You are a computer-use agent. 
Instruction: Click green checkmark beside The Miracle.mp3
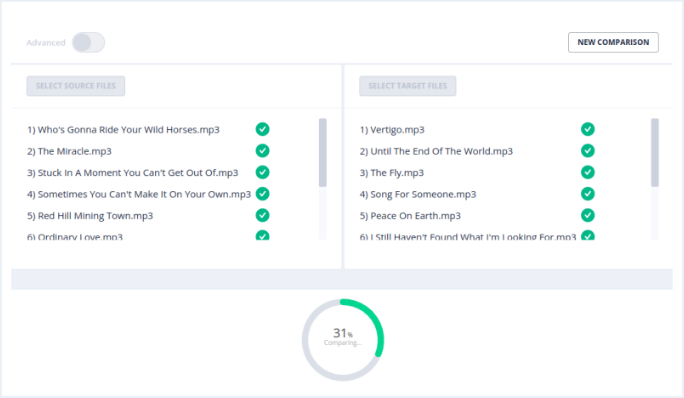pos(262,151)
